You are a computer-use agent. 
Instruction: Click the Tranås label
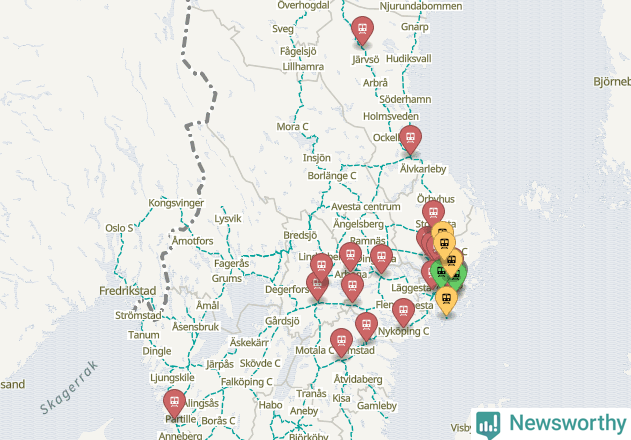click(x=311, y=394)
